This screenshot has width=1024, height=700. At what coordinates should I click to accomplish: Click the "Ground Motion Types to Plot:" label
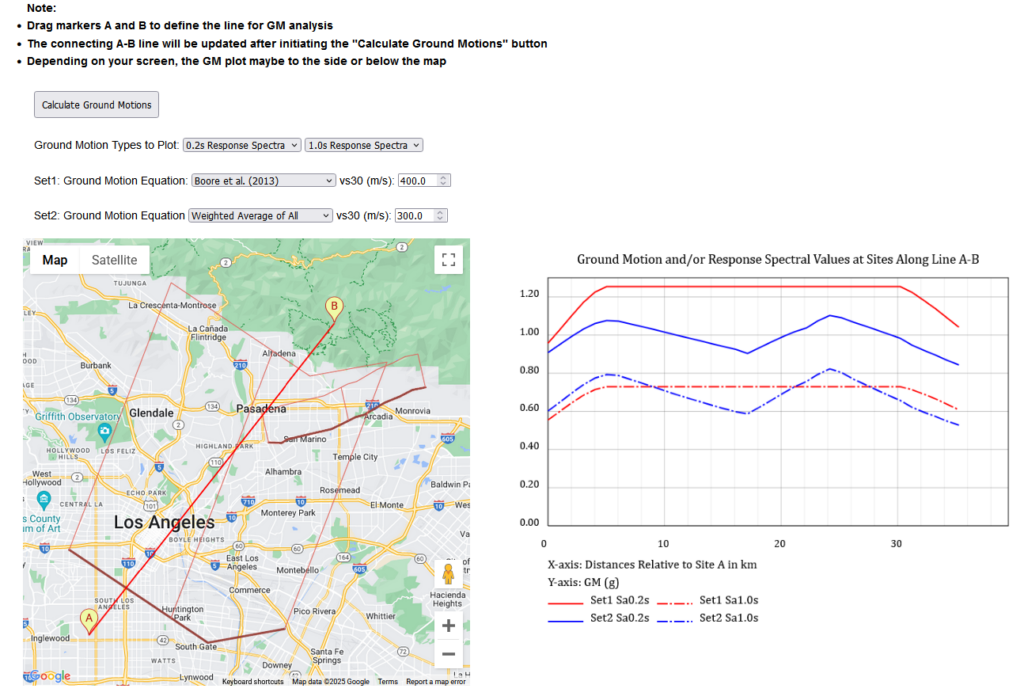pyautogui.click(x=106, y=145)
